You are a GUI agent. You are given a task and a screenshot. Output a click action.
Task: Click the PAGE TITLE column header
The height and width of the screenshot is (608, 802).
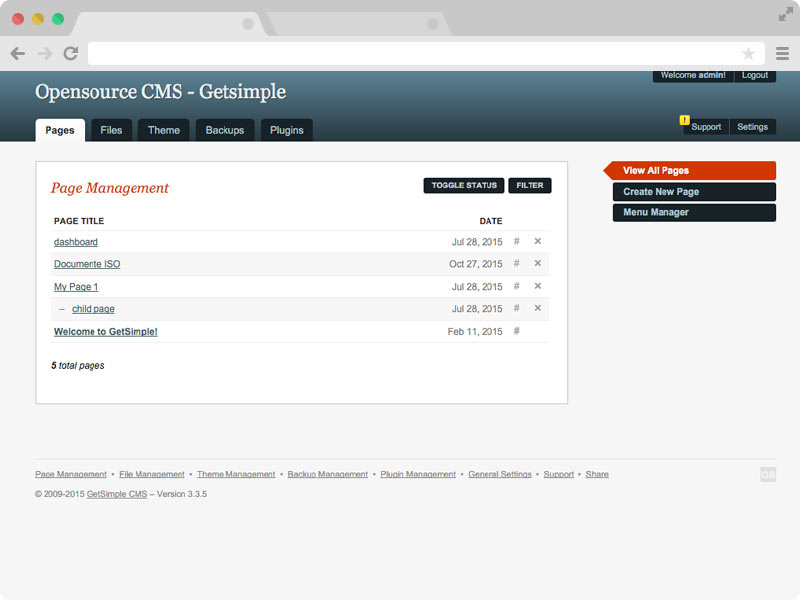[x=79, y=221]
